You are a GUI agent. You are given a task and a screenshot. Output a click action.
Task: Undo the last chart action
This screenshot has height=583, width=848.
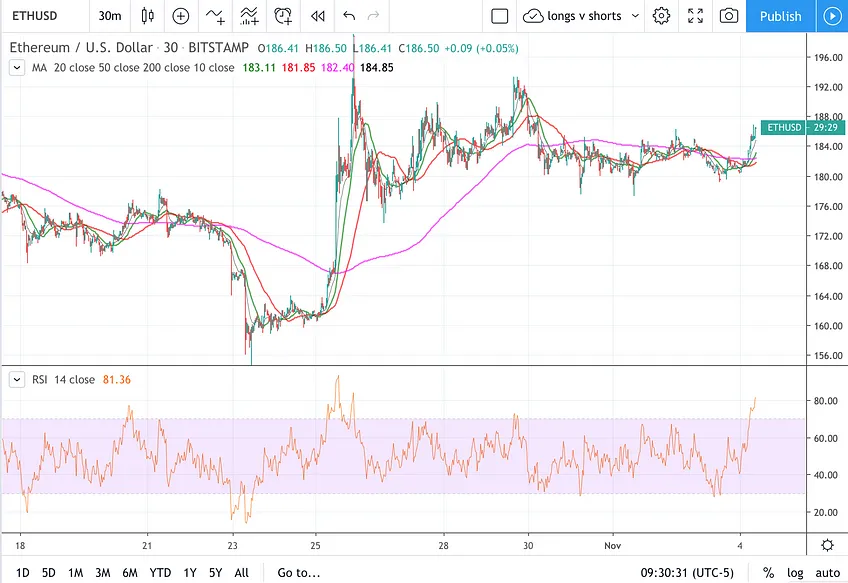pos(349,16)
